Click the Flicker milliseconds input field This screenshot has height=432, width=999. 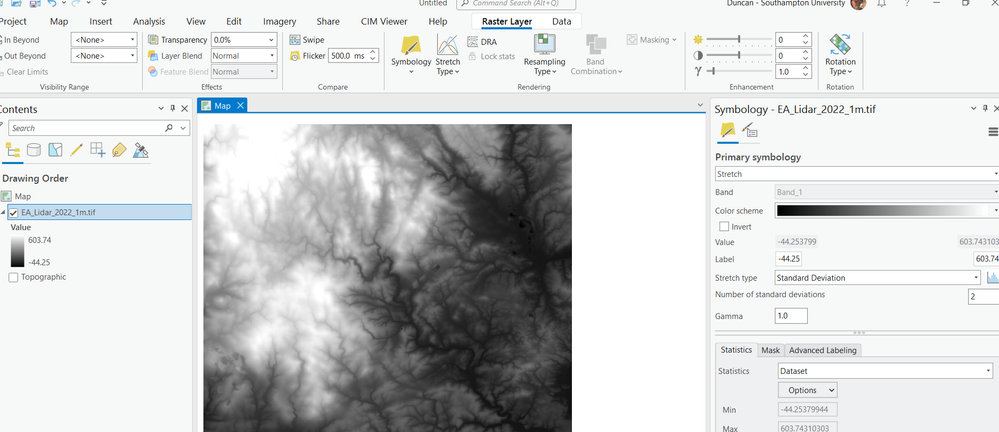tap(348, 55)
